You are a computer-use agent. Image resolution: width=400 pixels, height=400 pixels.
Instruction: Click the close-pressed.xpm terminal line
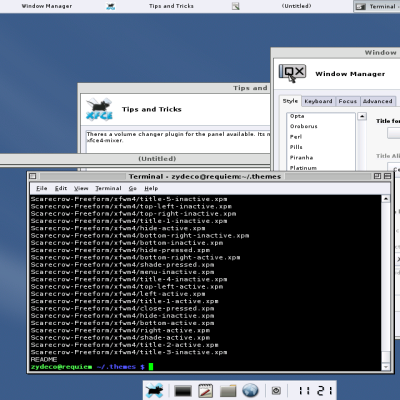(122, 308)
